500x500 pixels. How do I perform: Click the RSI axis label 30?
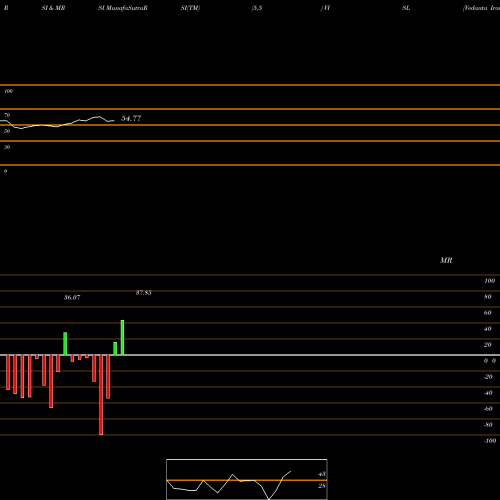click(x=7, y=147)
